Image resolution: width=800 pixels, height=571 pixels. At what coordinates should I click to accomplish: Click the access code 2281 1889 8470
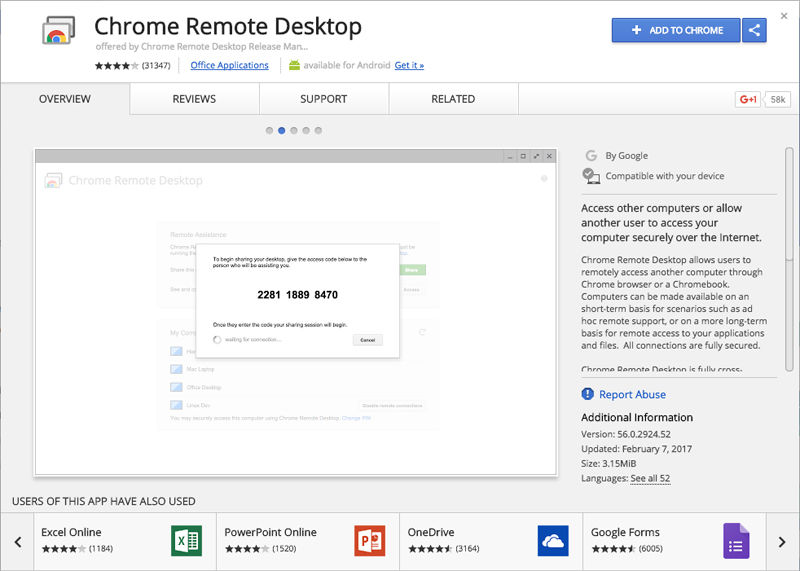297,295
